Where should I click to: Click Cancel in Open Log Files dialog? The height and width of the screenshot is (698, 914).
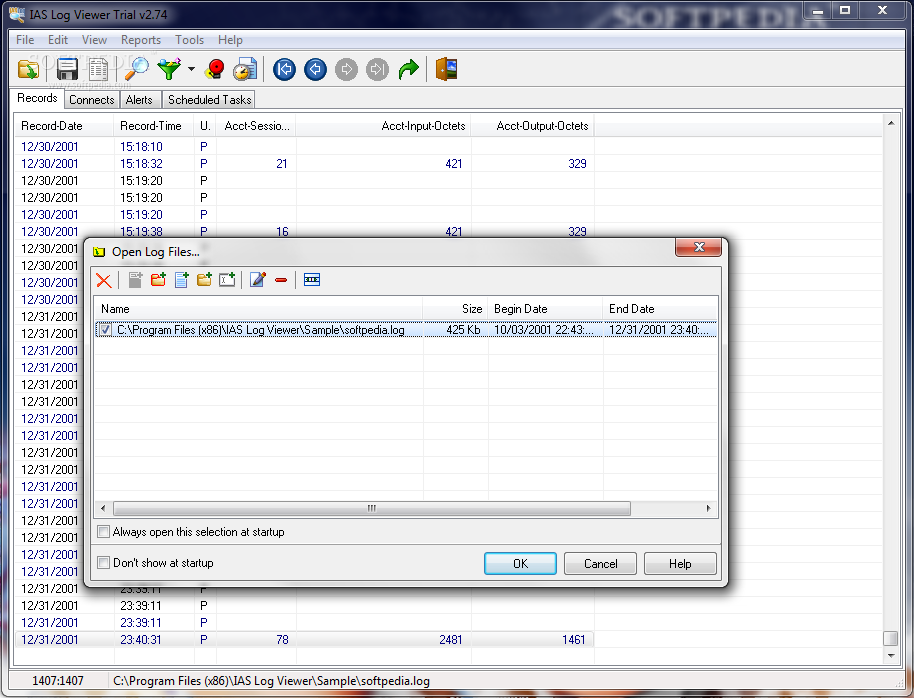pos(600,563)
